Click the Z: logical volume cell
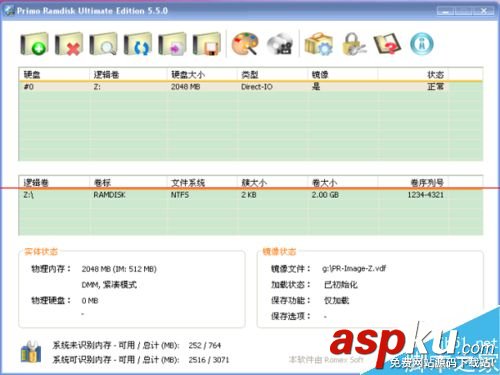500x375 pixels. coord(97,87)
